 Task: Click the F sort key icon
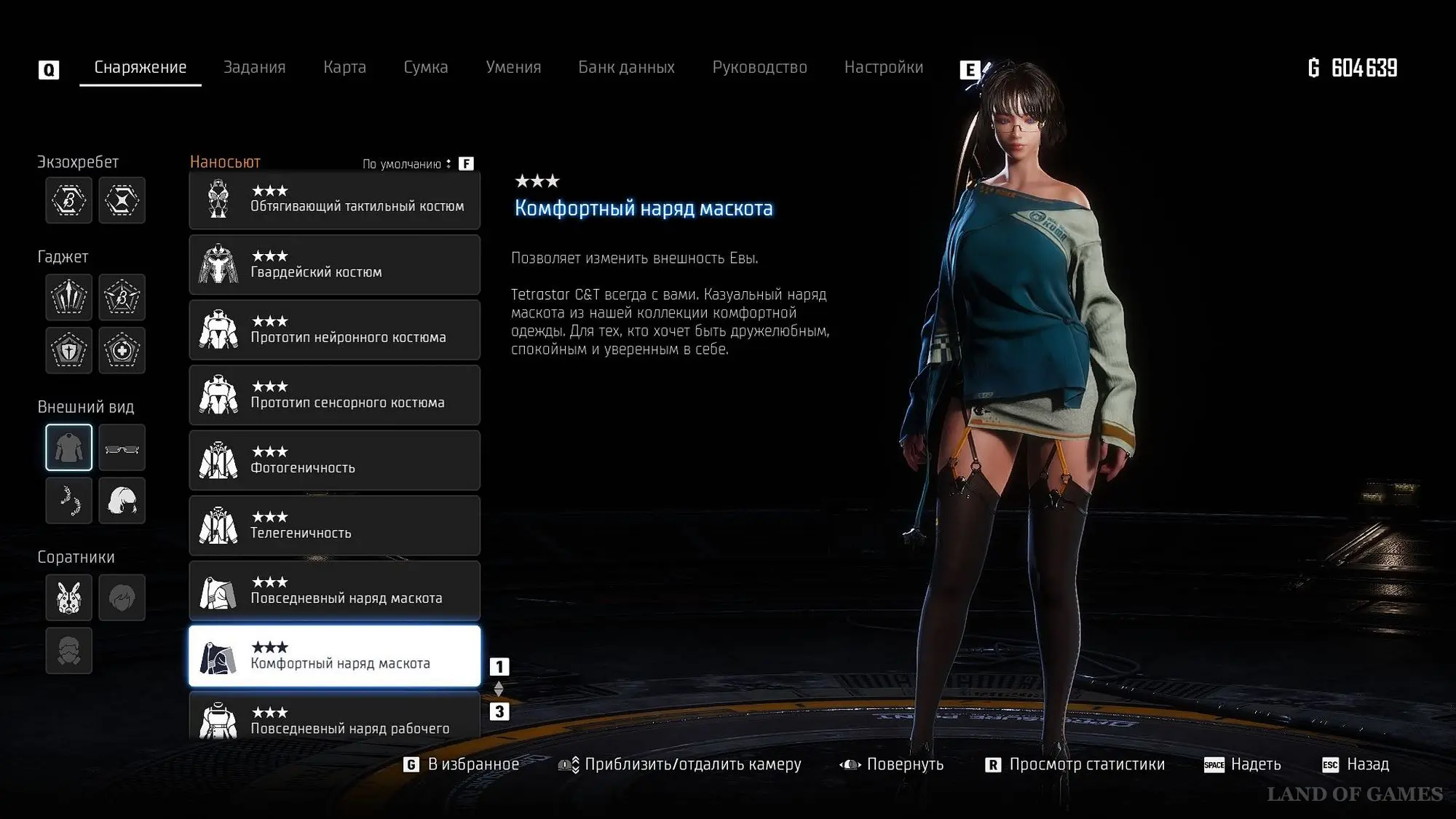point(466,164)
